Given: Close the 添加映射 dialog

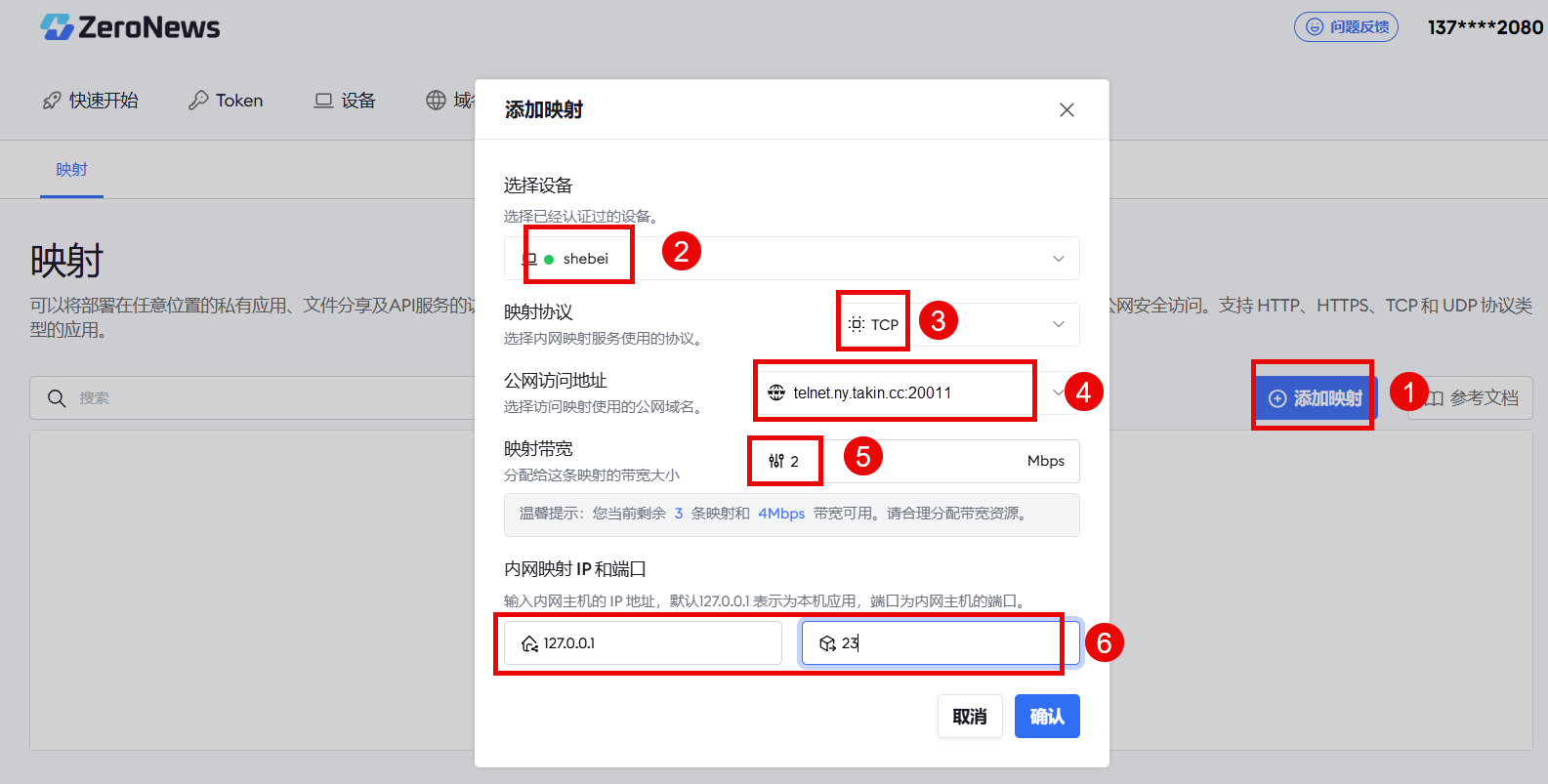Looking at the screenshot, I should pyautogui.click(x=1067, y=110).
